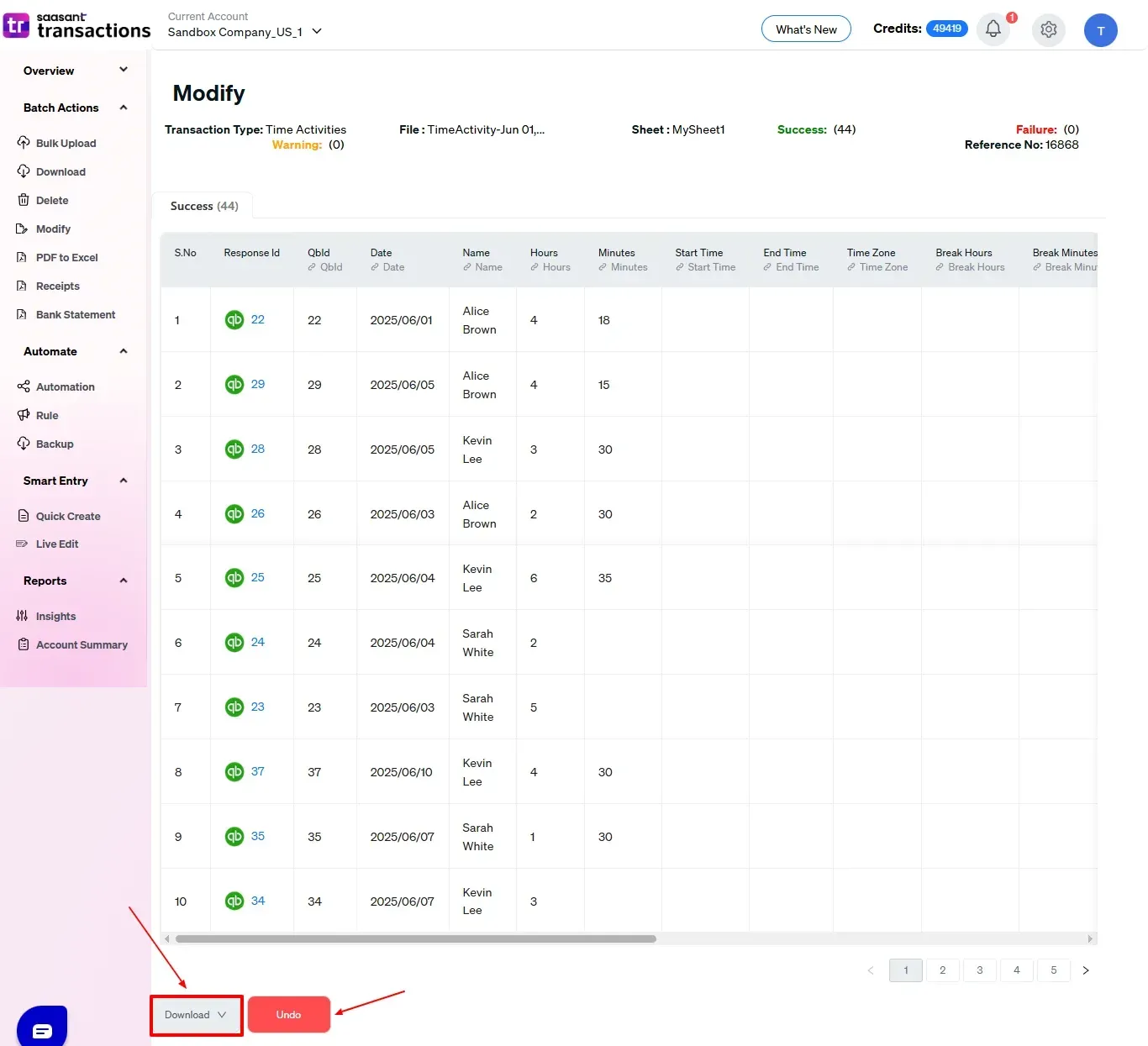Collapse the Smart Entry section
Screen dimensions: 1148x1046
coord(124,480)
